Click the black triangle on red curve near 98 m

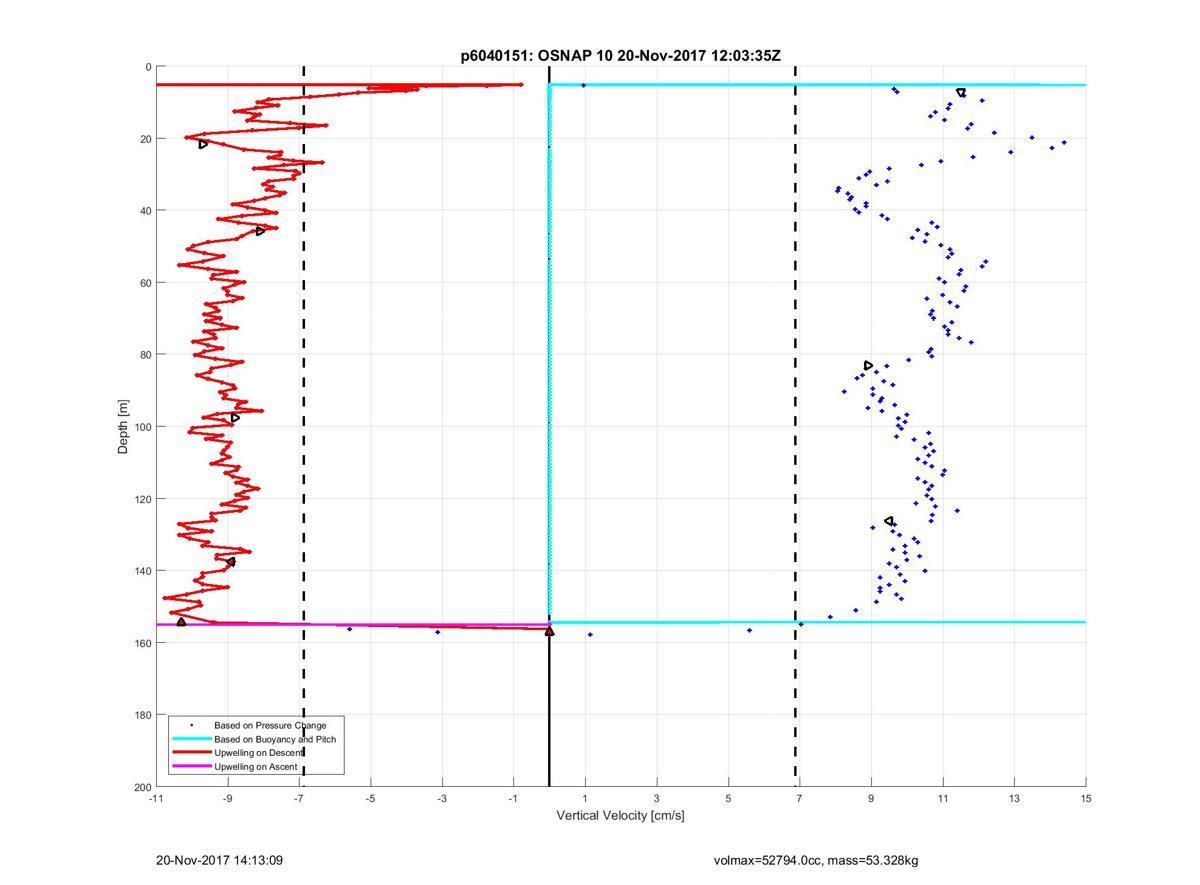point(235,417)
